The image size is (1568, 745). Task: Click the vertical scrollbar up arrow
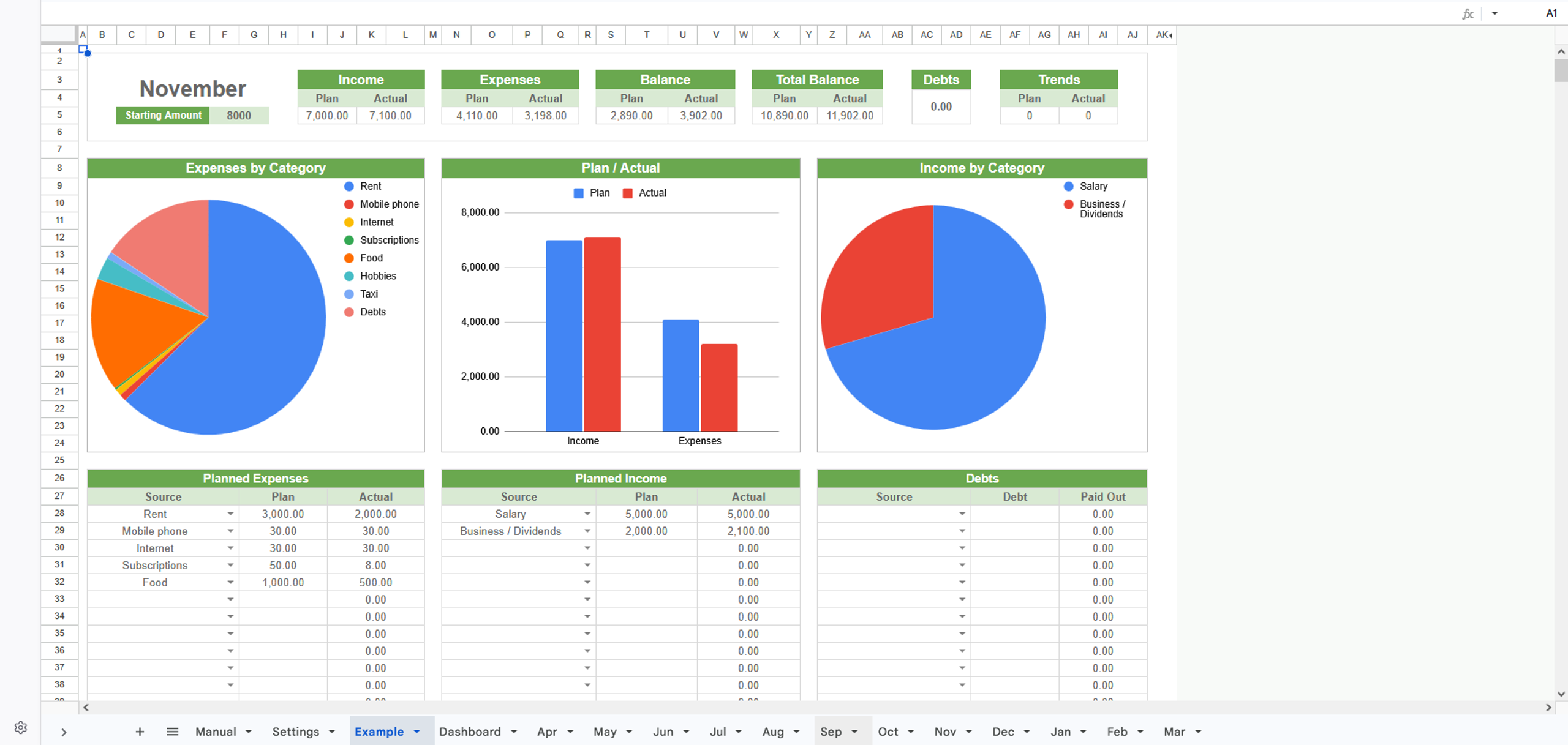tap(1561, 52)
